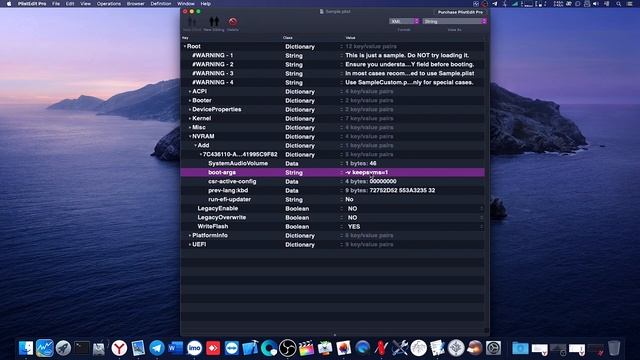
Task: Open the Help menu
Action: (206, 4)
